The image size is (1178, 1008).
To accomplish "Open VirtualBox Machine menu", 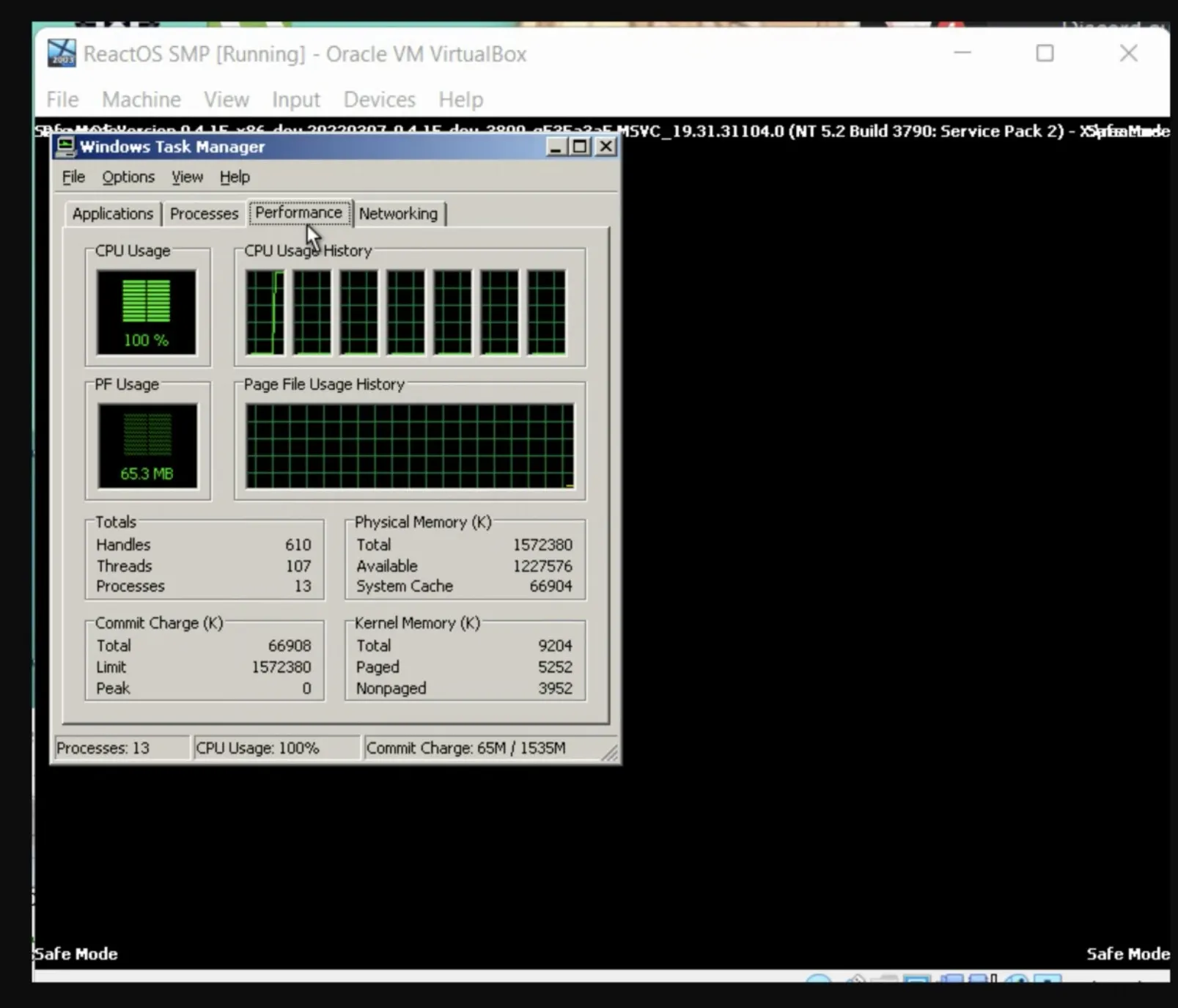I will click(141, 99).
